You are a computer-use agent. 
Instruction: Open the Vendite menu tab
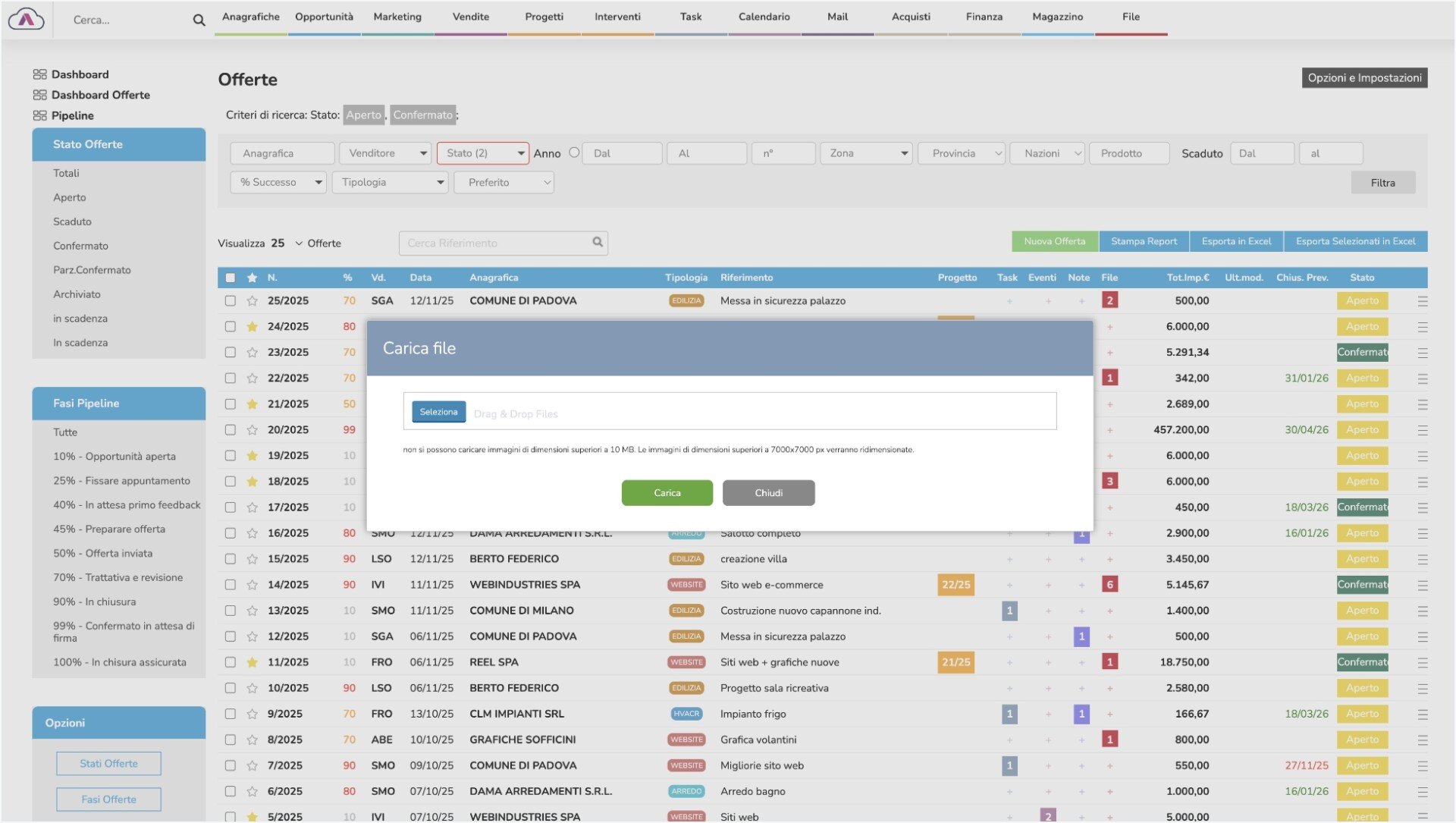tap(470, 17)
